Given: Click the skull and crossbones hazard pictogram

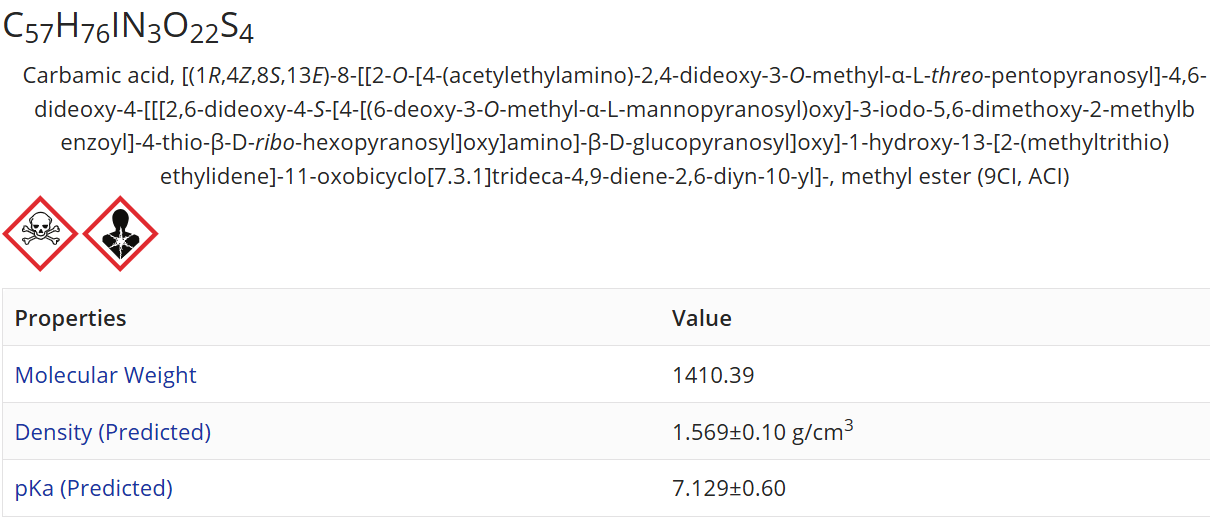Looking at the screenshot, I should point(40,233).
